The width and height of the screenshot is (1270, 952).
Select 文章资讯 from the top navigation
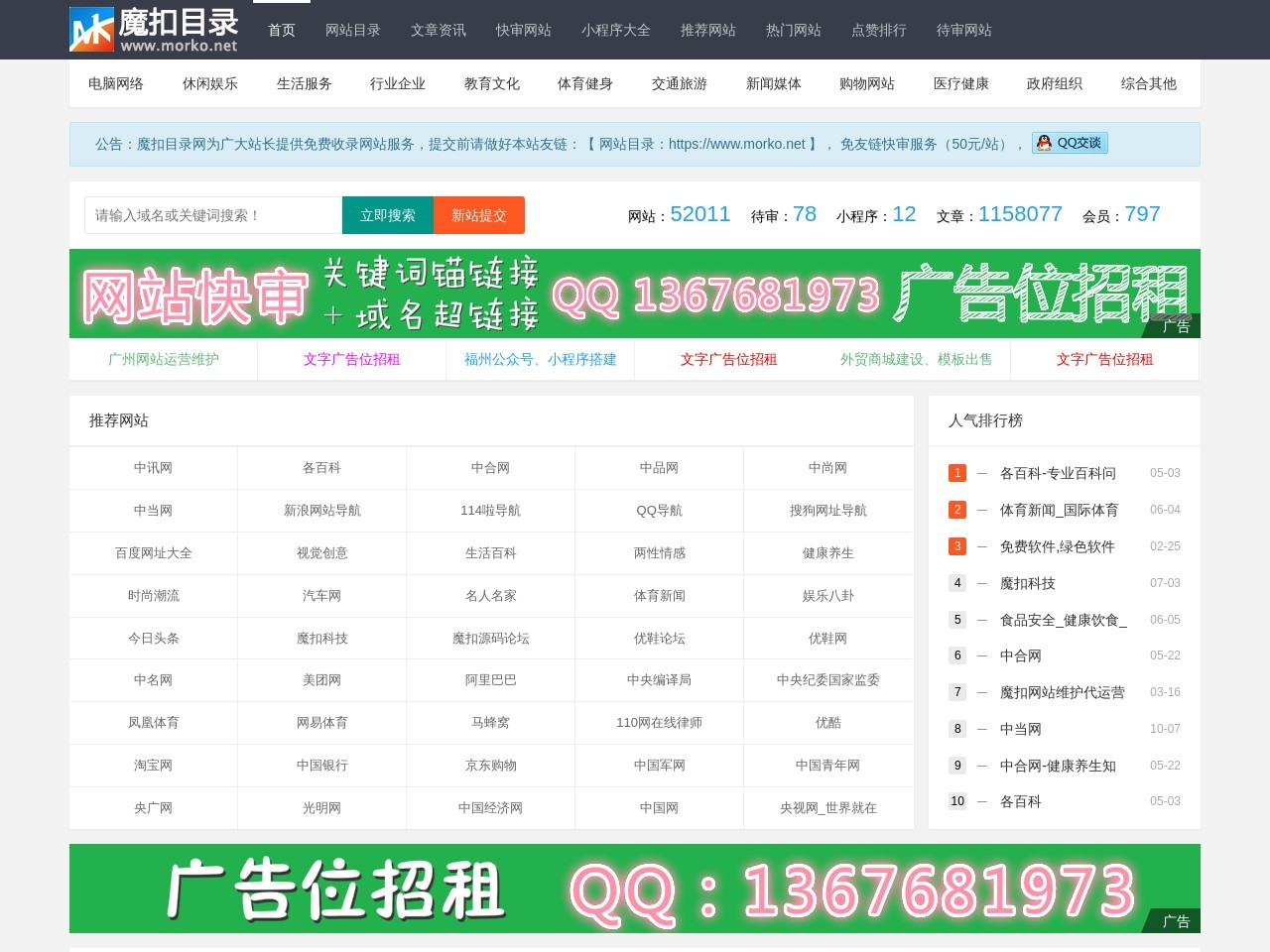tap(438, 30)
